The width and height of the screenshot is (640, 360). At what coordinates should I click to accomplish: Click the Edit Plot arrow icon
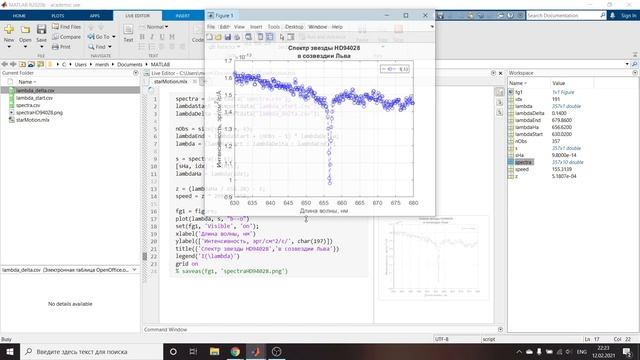coord(282,37)
